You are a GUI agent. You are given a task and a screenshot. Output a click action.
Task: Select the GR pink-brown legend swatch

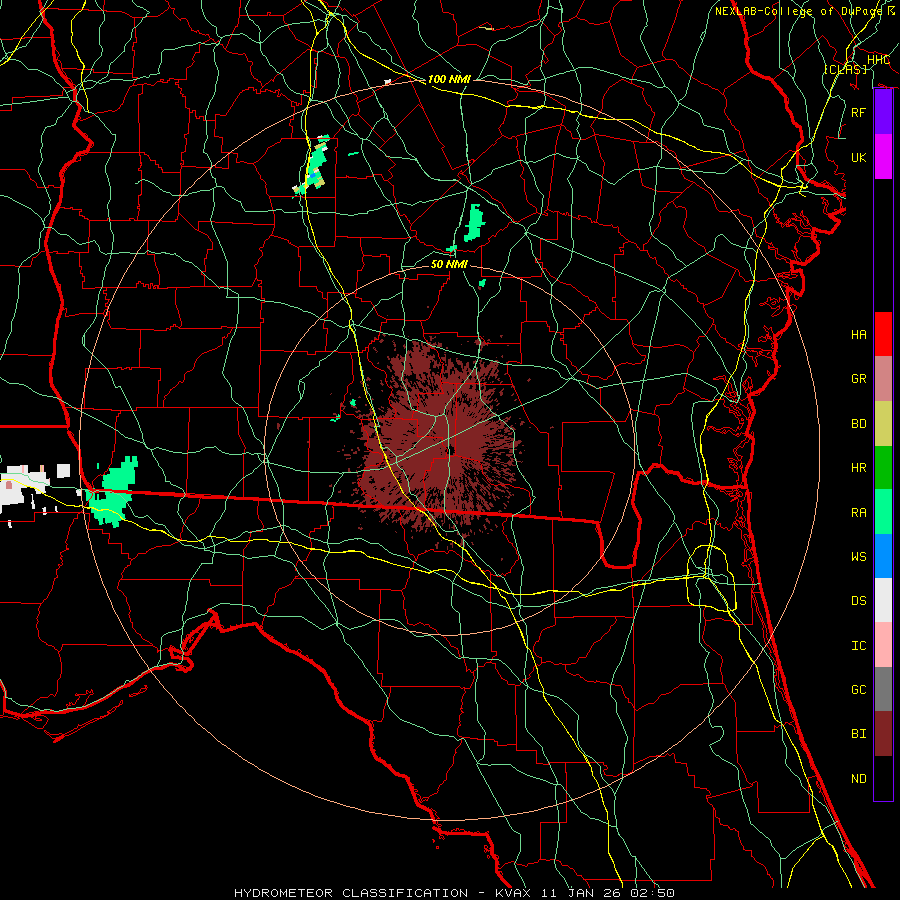(883, 379)
